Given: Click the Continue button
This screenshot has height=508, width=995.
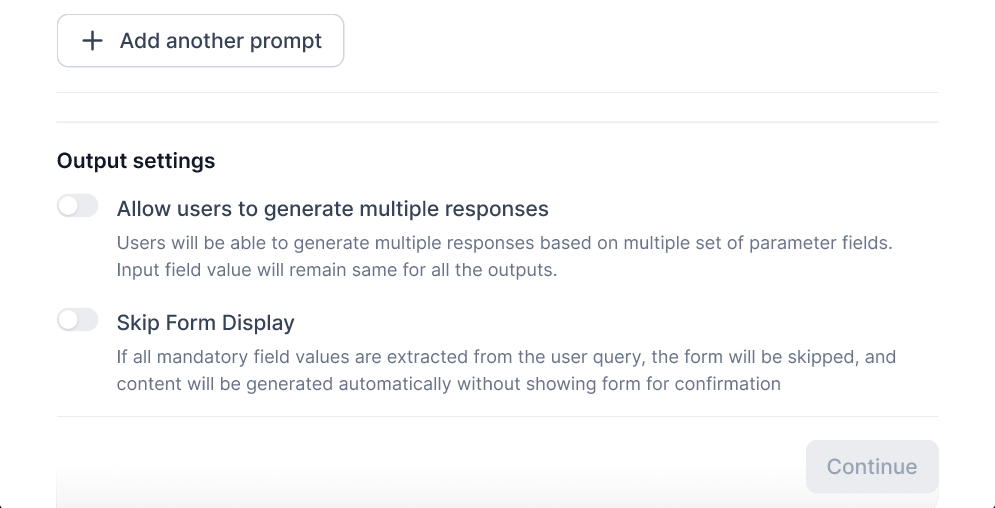Looking at the screenshot, I should tap(871, 467).
